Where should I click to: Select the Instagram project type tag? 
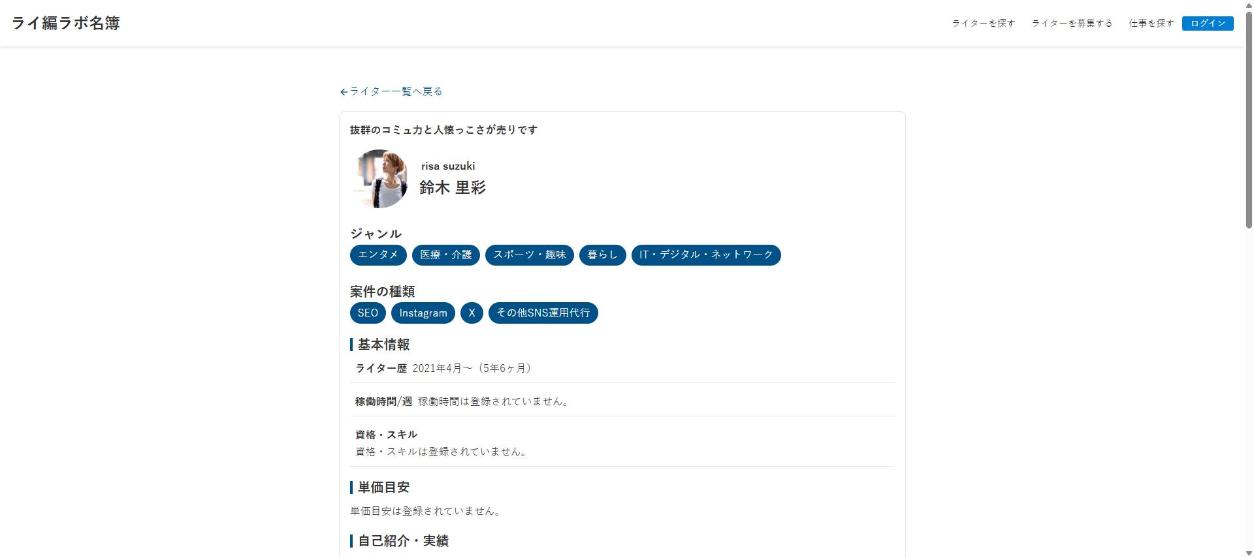[x=423, y=313]
